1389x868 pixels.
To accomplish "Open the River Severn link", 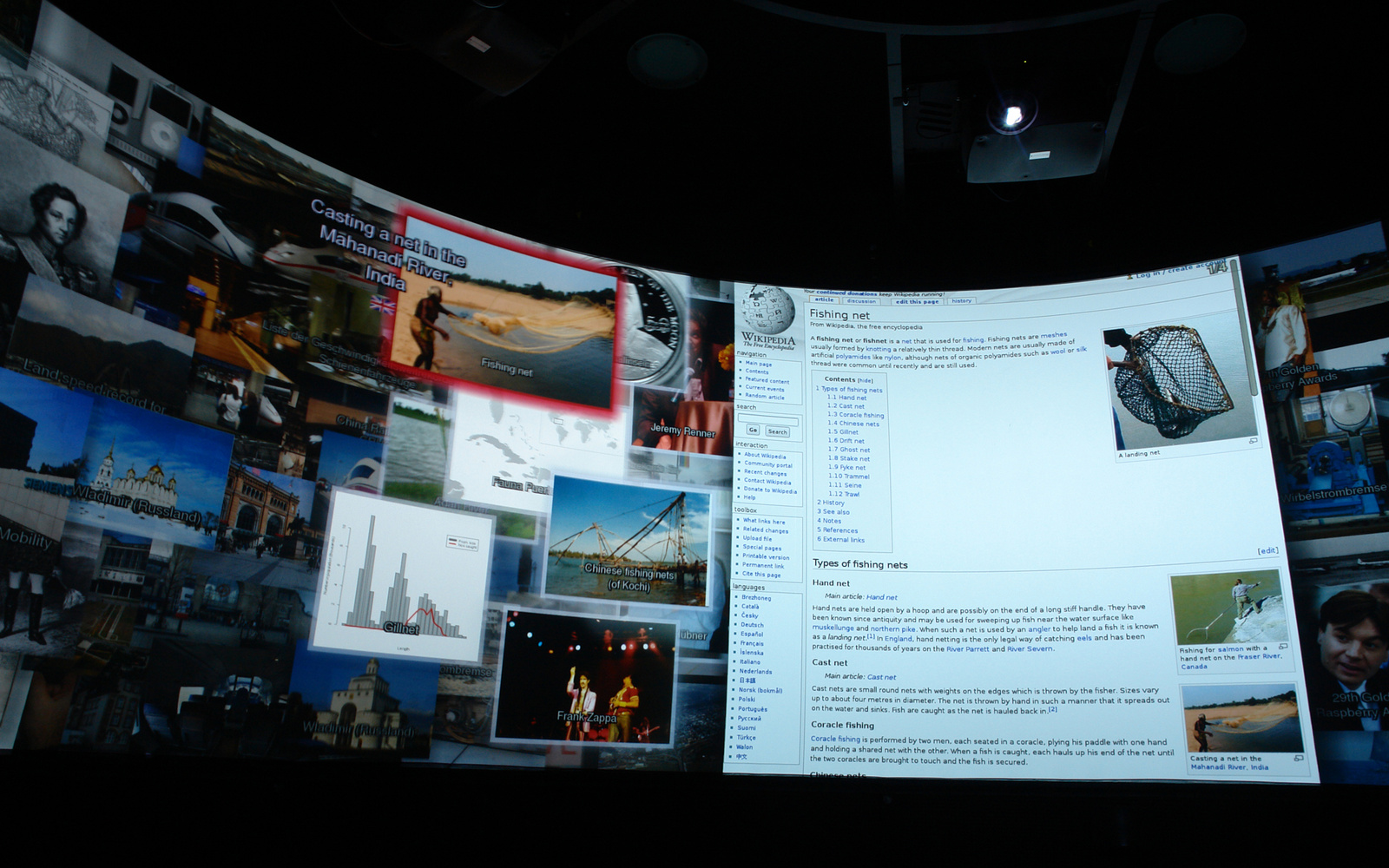I will coord(1030,648).
